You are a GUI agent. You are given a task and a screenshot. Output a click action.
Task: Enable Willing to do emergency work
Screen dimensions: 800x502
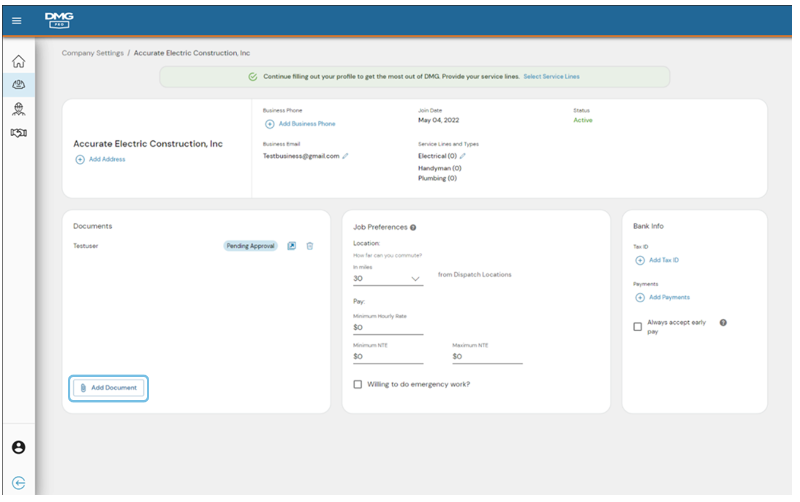coord(358,384)
